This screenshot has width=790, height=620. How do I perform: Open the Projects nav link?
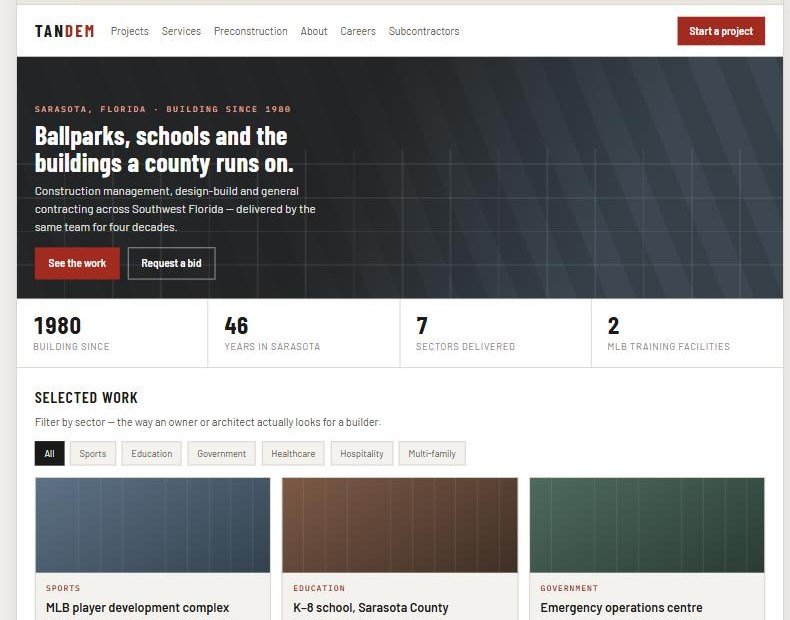pyautogui.click(x=130, y=31)
